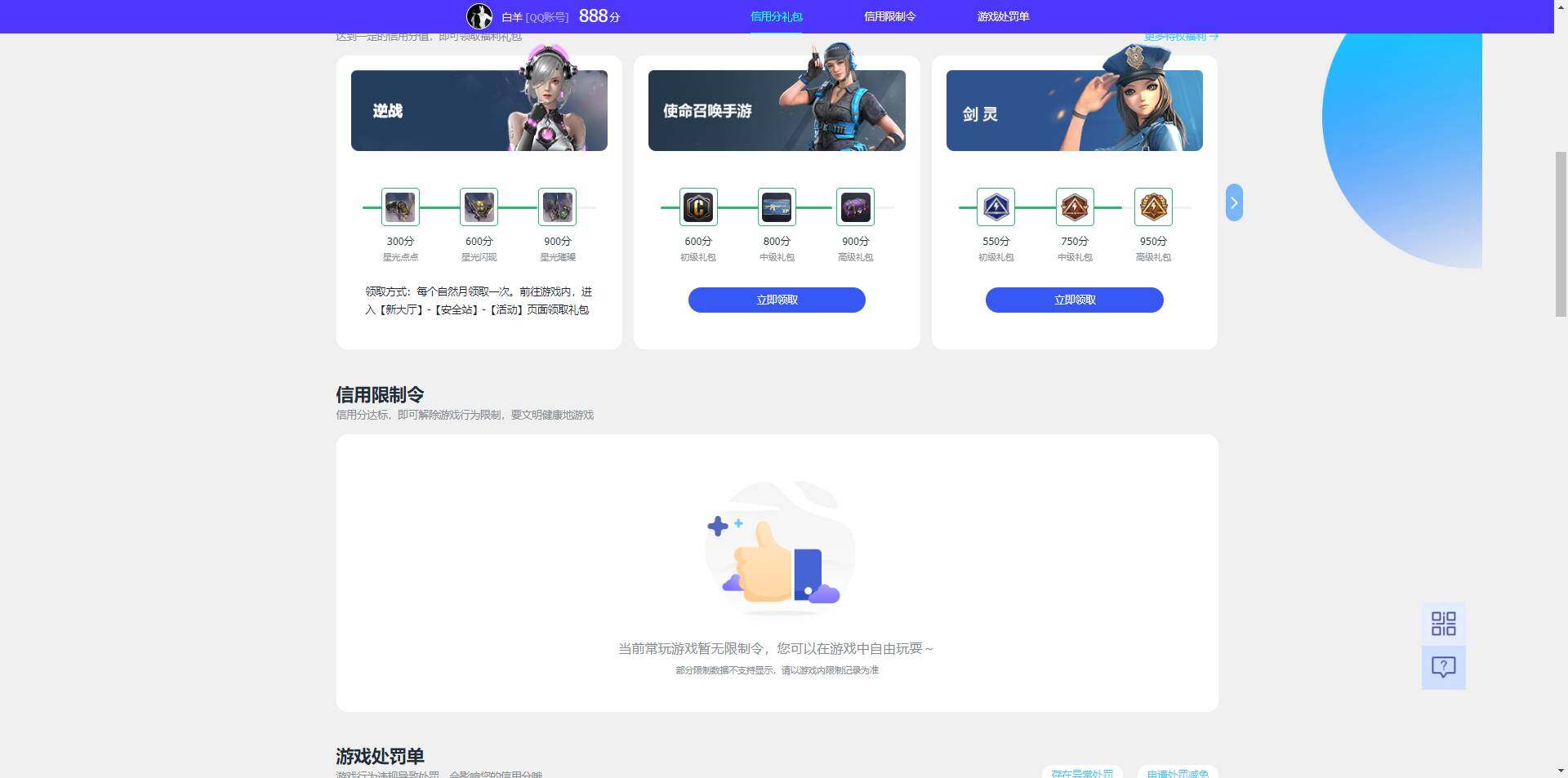Click the 使命召唤手游 600分 初级礼包 icon
Viewport: 1568px width, 778px height.
coord(698,207)
